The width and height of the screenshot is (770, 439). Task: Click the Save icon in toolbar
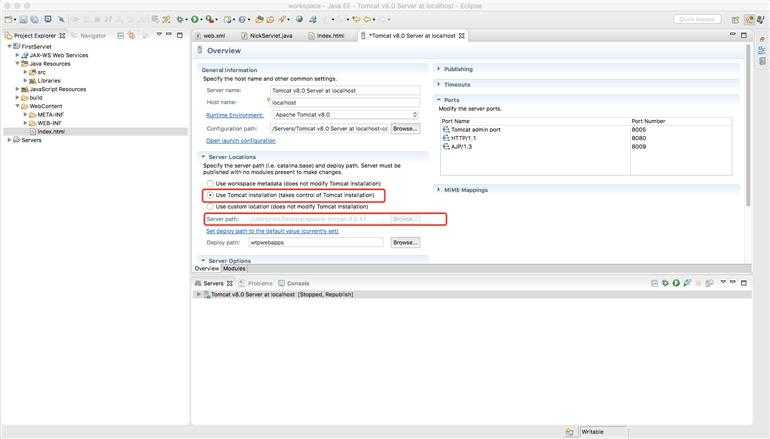click(23, 20)
